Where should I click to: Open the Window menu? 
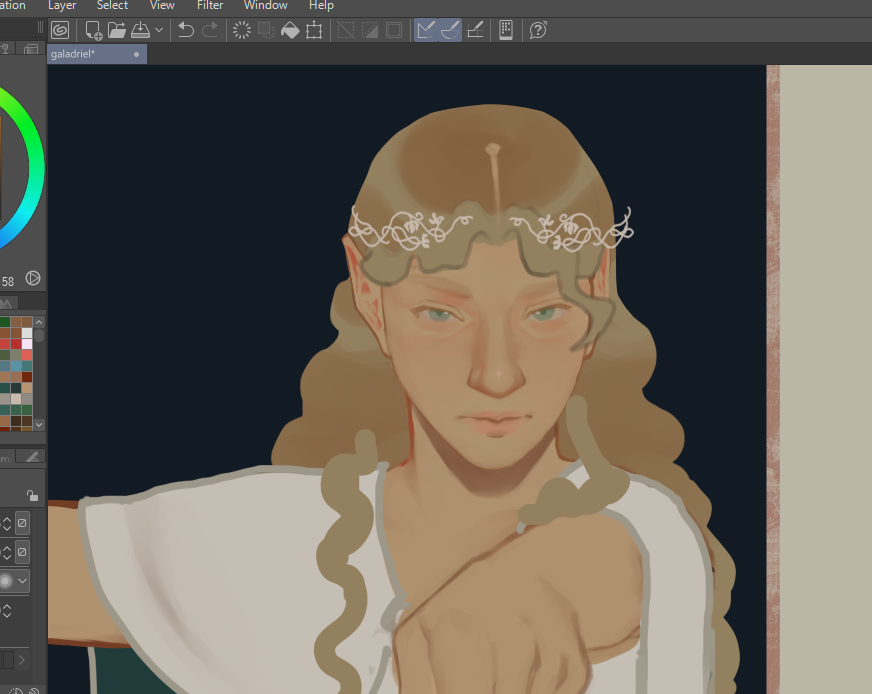pyautogui.click(x=265, y=6)
